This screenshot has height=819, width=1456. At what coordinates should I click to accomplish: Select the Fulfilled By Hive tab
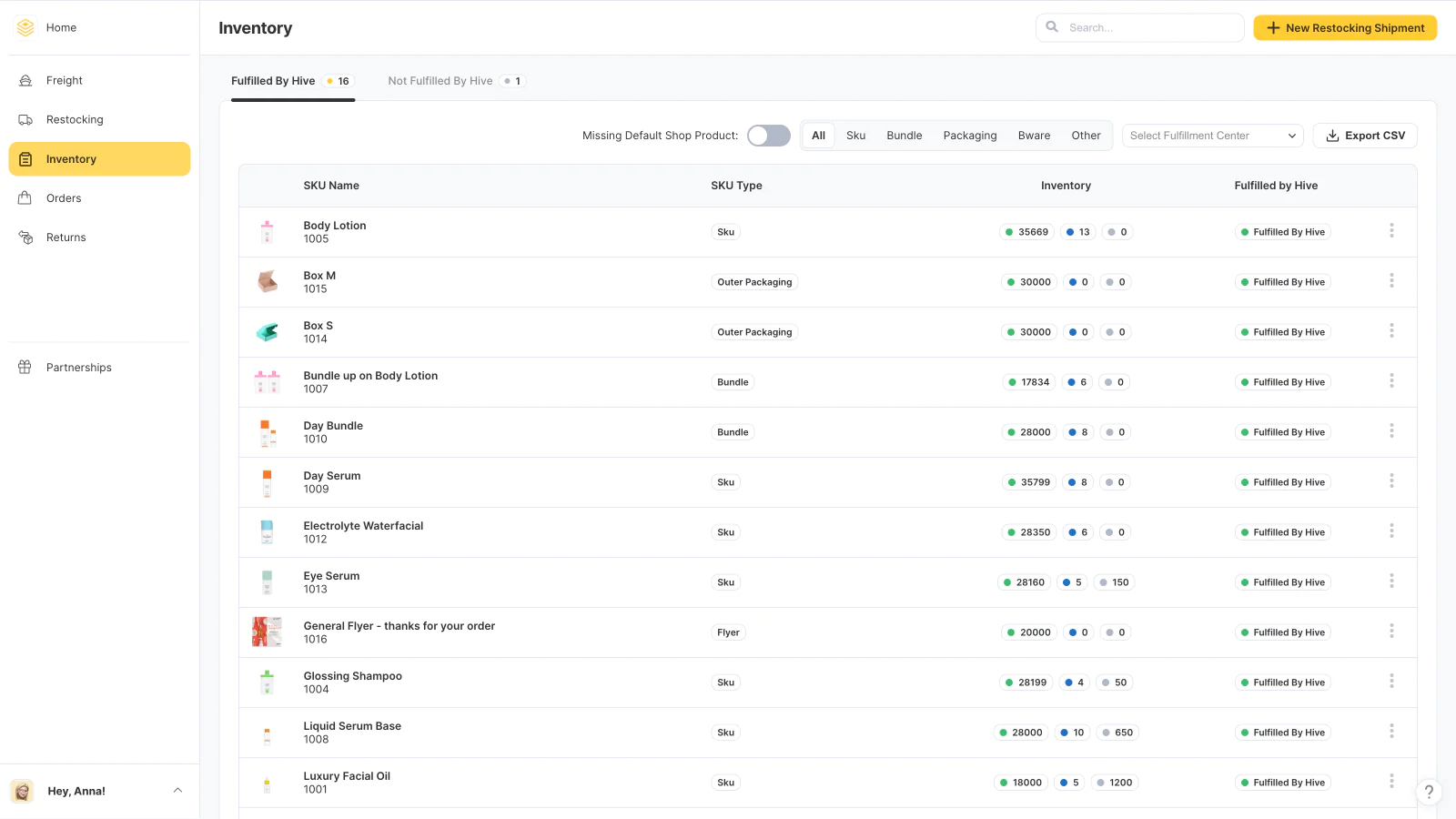273,81
